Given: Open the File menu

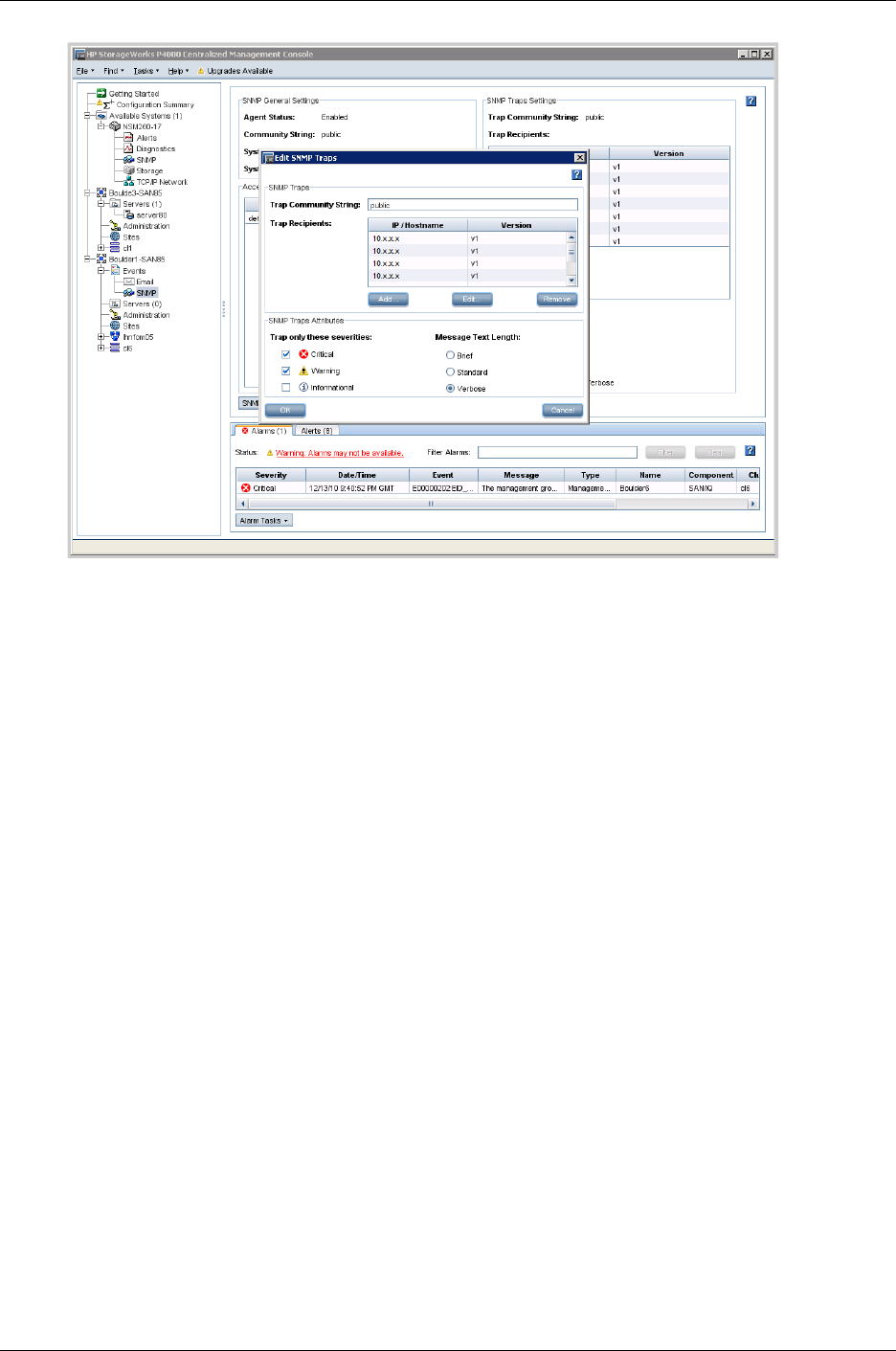Looking at the screenshot, I should pos(84,71).
